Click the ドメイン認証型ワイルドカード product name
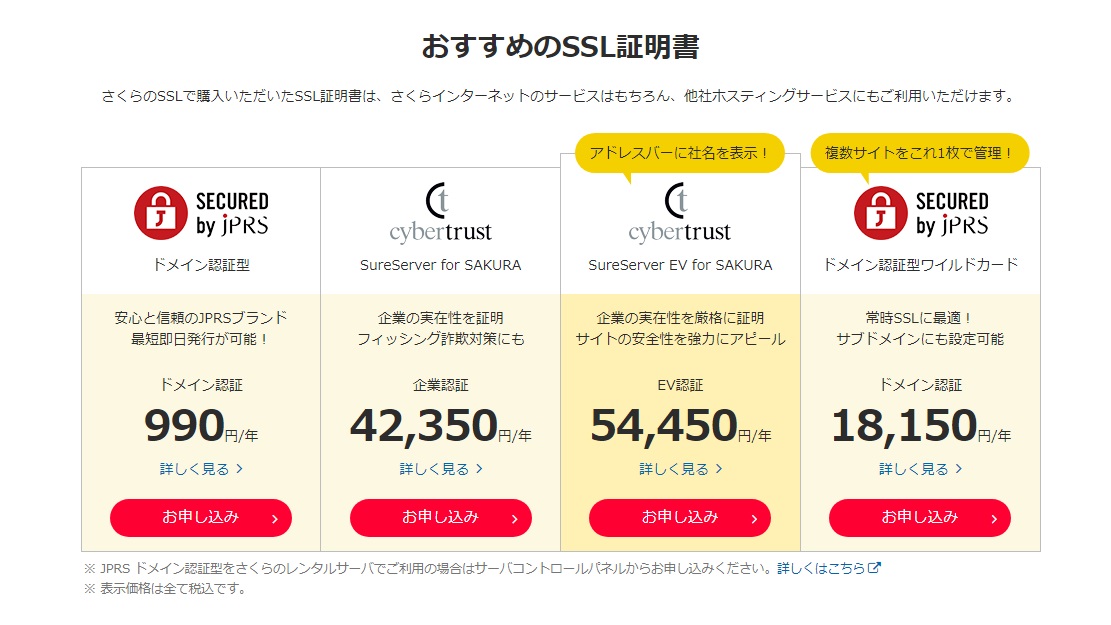The image size is (1111, 625). pyautogui.click(x=920, y=265)
